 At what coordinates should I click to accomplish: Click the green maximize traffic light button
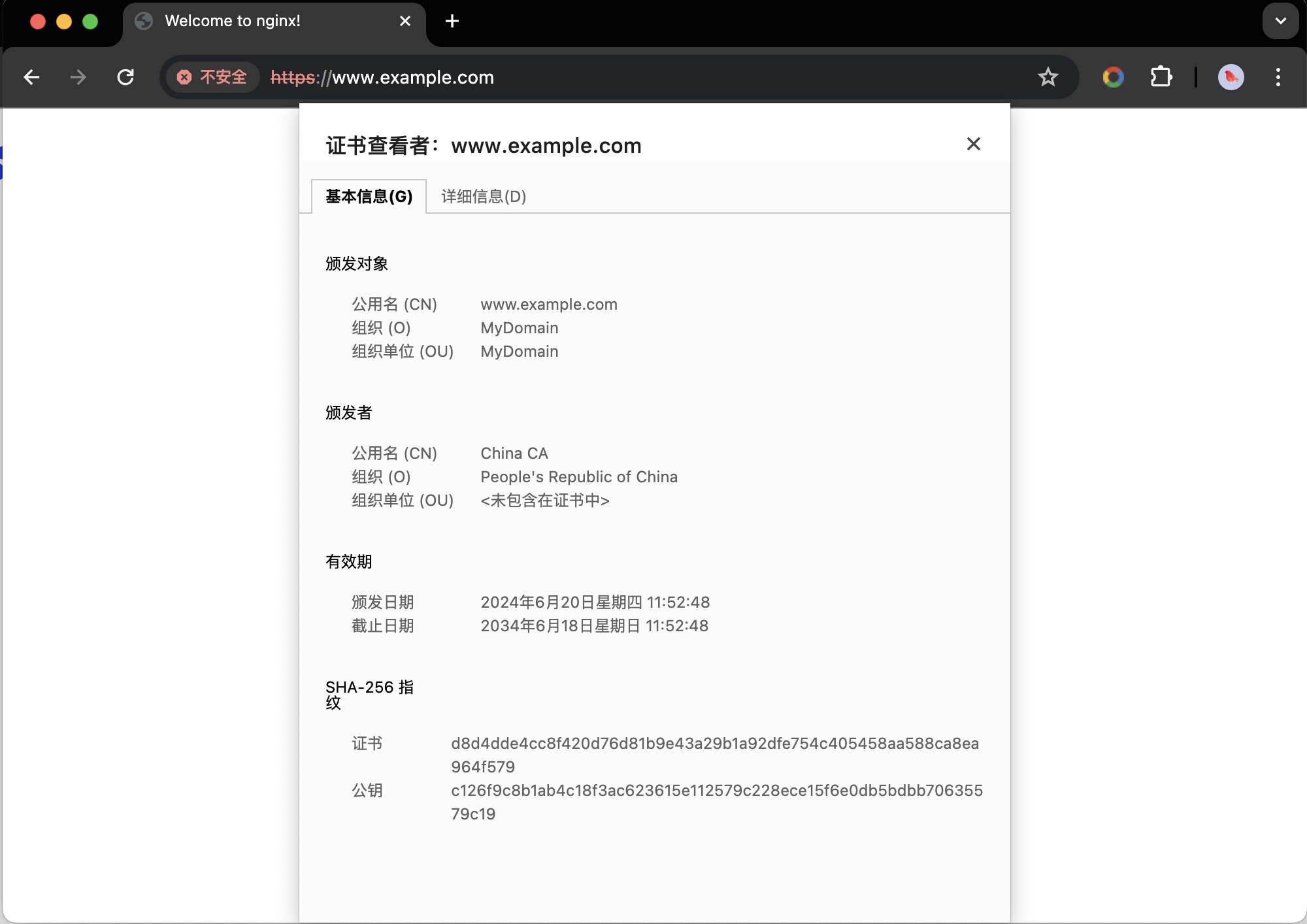point(90,21)
